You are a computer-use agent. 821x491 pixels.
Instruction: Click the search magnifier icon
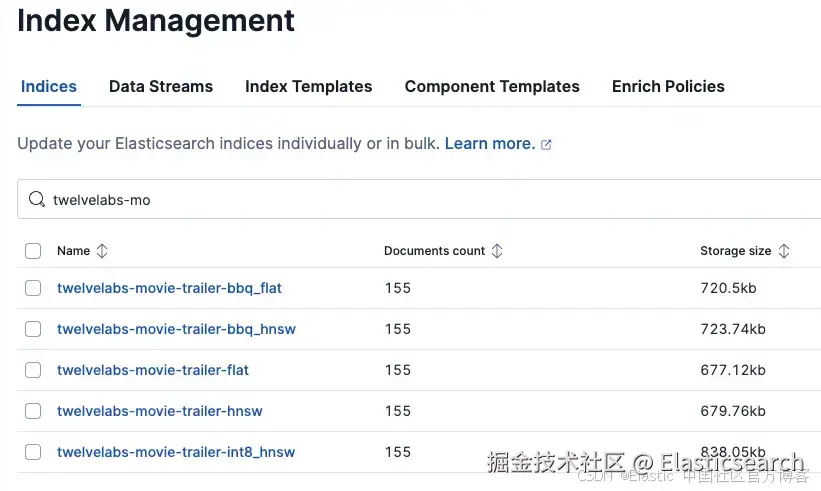click(37, 199)
